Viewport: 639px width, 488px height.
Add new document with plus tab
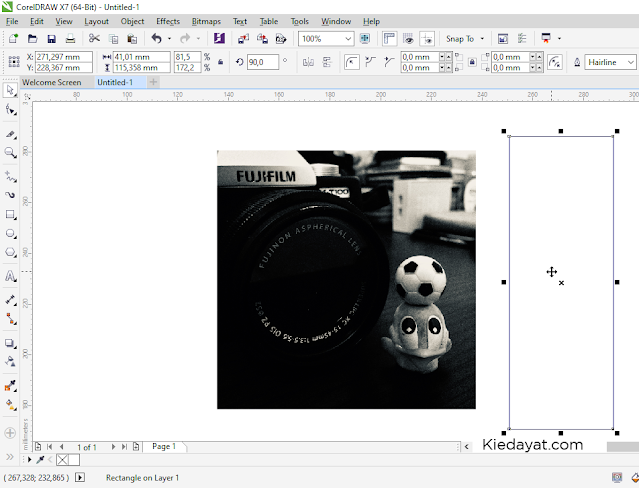[x=153, y=82]
